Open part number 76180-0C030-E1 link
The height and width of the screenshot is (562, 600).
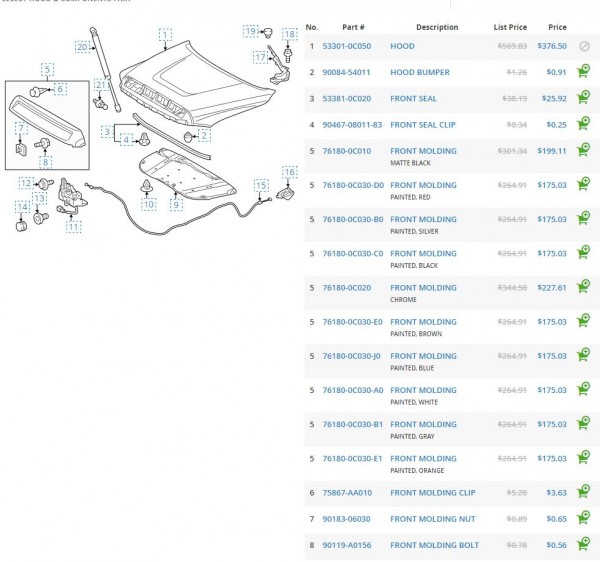click(x=352, y=459)
